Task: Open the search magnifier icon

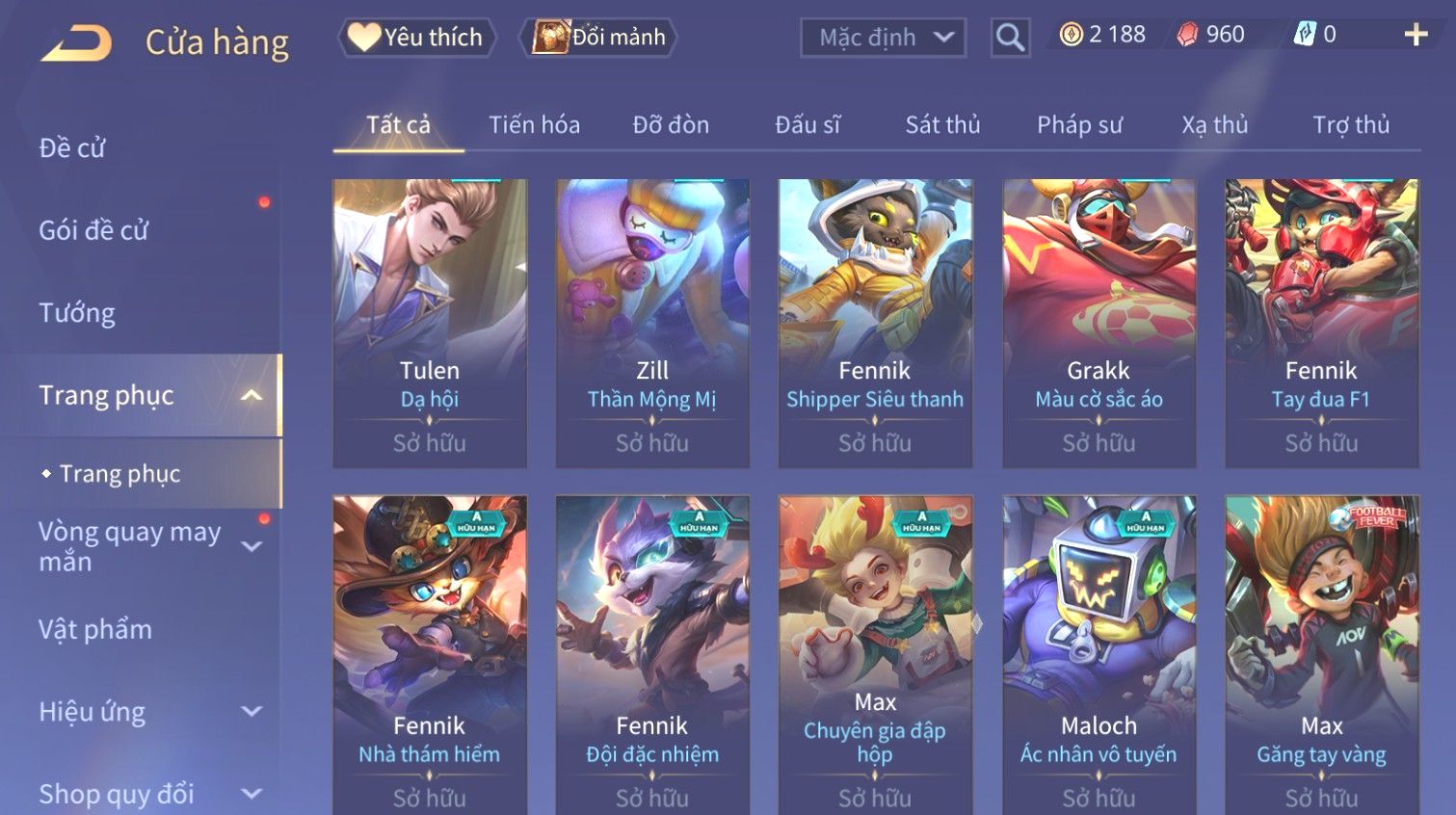Action: 1010,38
